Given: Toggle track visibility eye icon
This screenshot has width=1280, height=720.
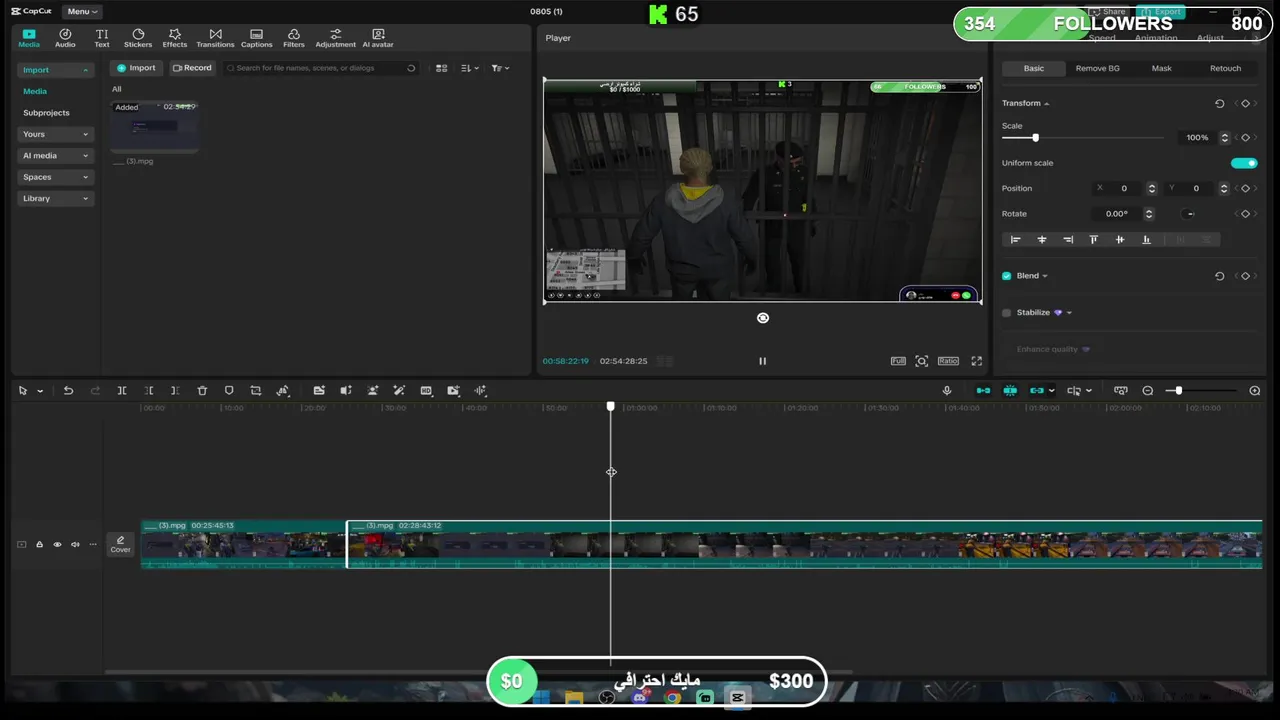Looking at the screenshot, I should [x=57, y=545].
